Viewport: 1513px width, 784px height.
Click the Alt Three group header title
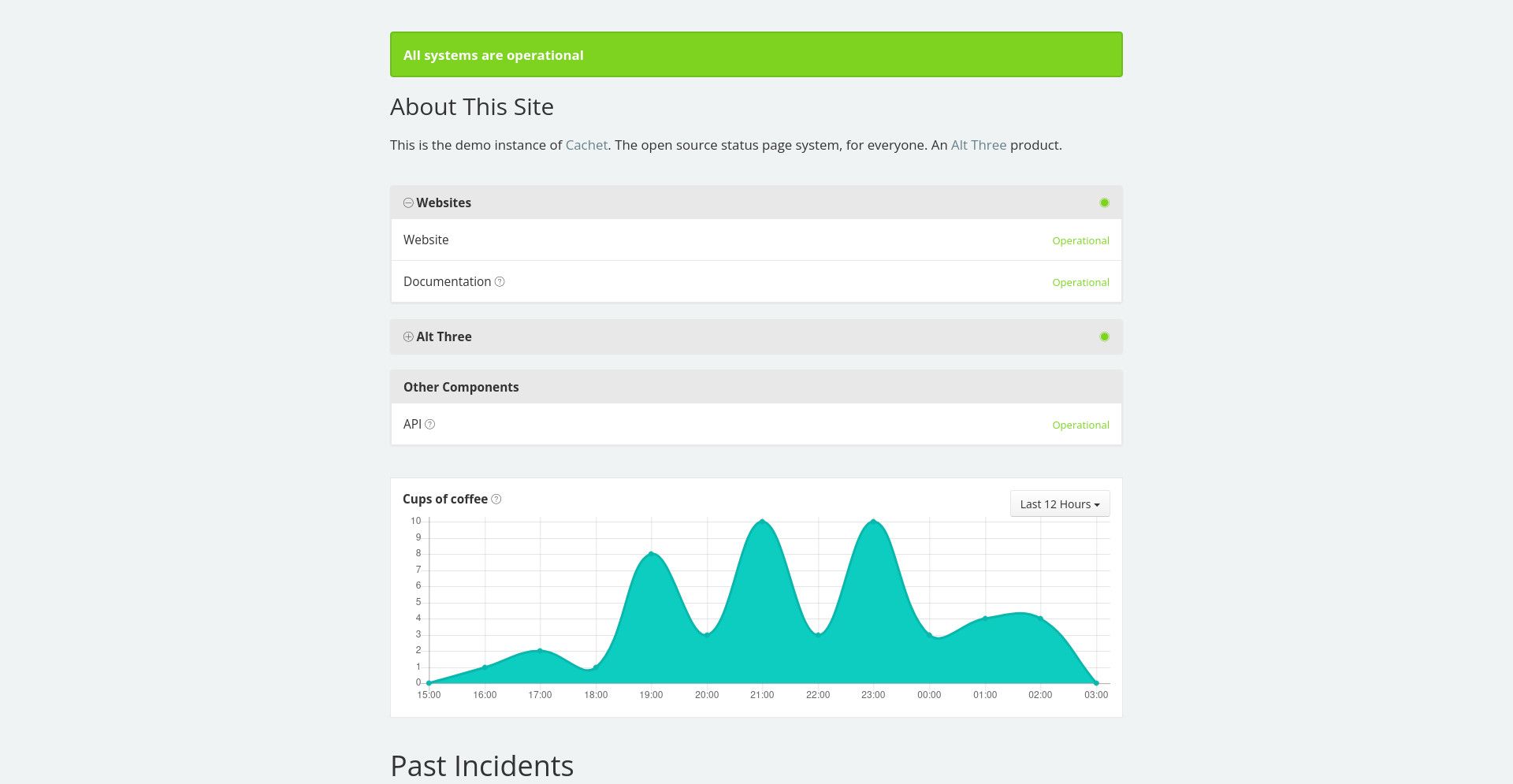point(444,336)
